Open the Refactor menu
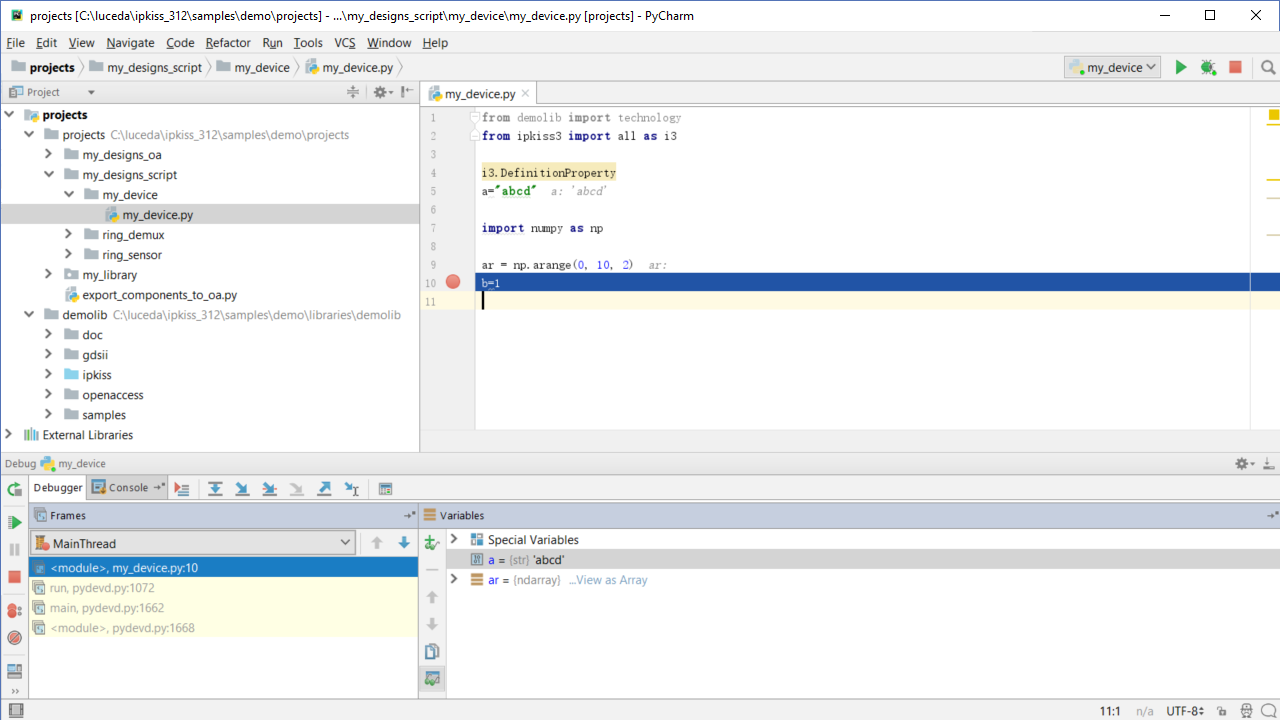 point(228,43)
